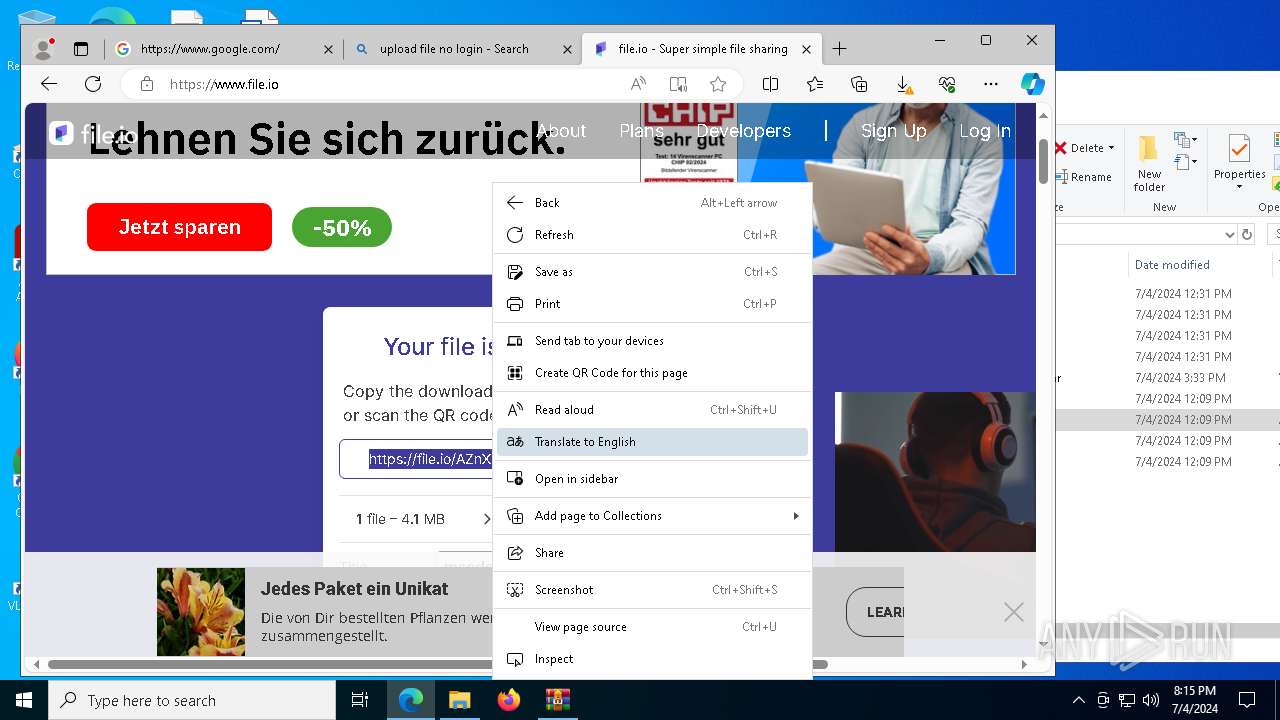The image size is (1280, 720).
Task: Open the immersive reader icon in address bar
Action: 678,84
